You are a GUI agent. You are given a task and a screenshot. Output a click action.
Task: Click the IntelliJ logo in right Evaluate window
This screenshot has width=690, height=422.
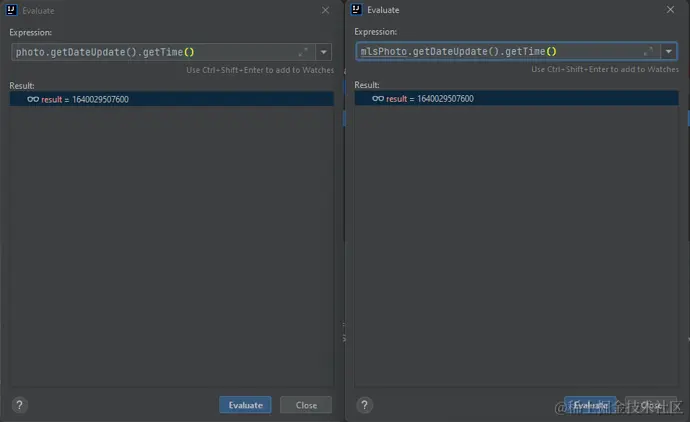pos(356,9)
